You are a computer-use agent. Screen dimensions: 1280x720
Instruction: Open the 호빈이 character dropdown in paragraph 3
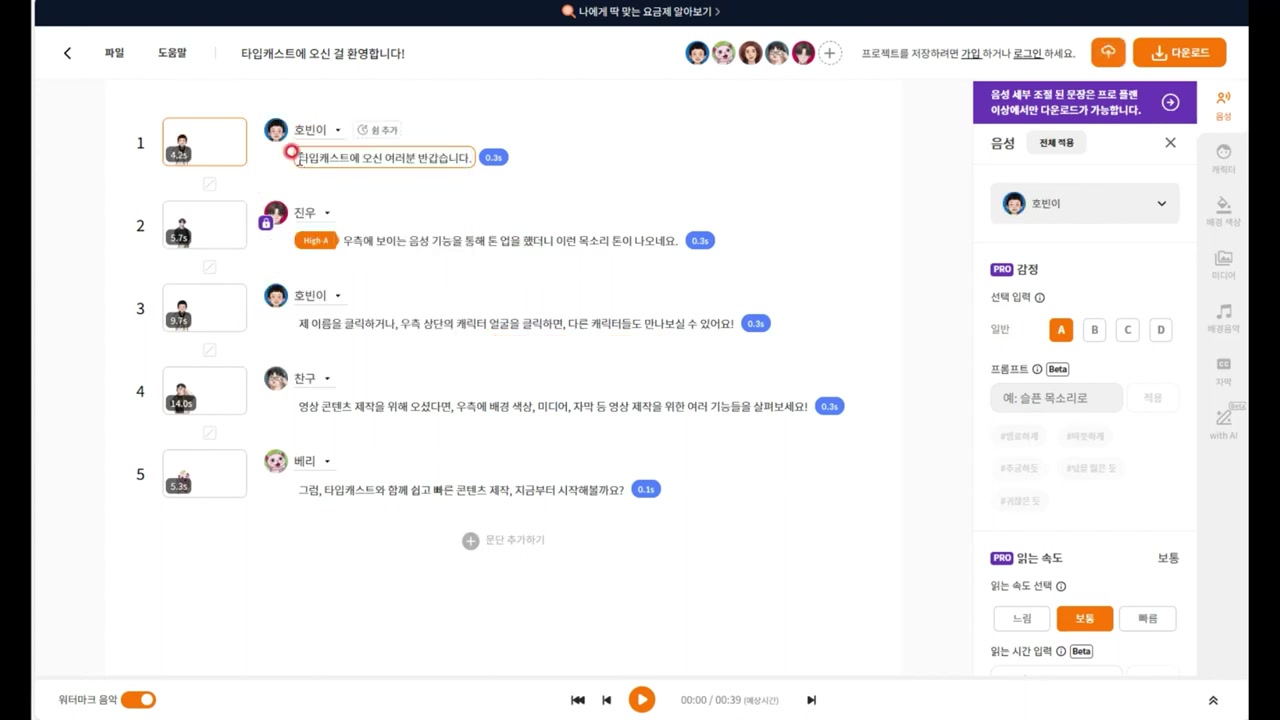(x=317, y=296)
